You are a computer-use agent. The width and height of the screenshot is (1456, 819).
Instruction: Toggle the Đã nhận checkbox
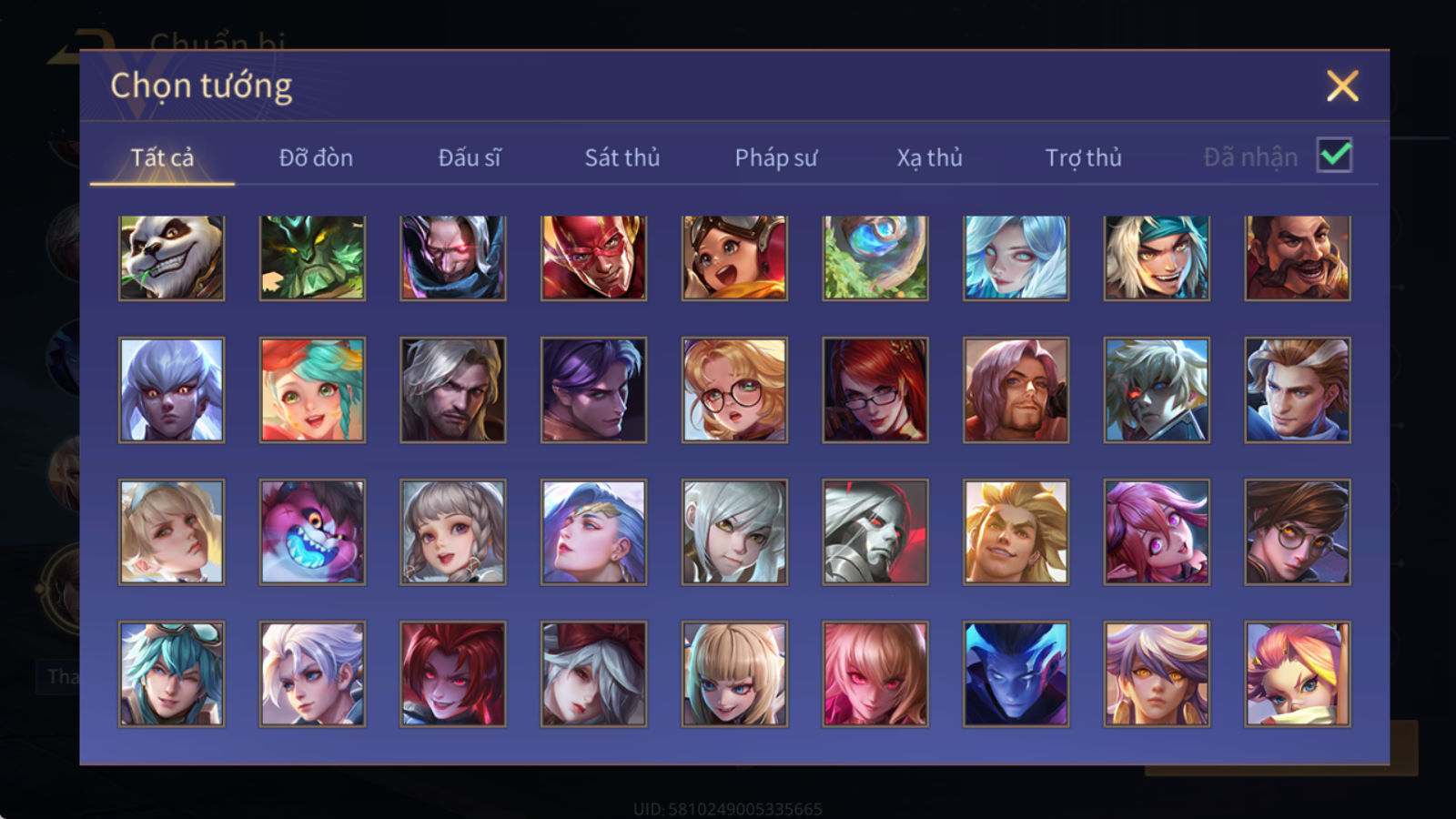point(1334,156)
